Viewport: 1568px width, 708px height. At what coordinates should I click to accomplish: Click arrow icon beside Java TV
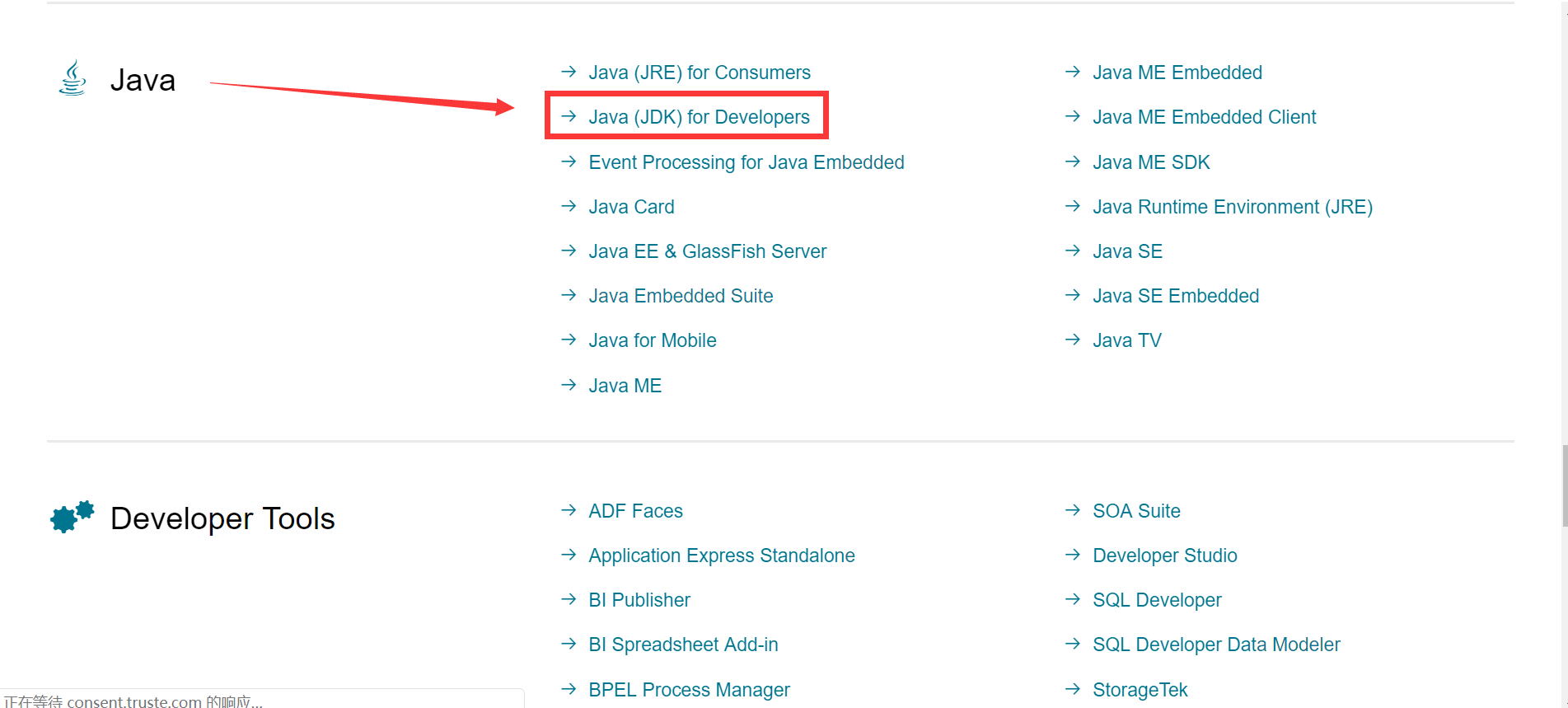[x=1072, y=340]
